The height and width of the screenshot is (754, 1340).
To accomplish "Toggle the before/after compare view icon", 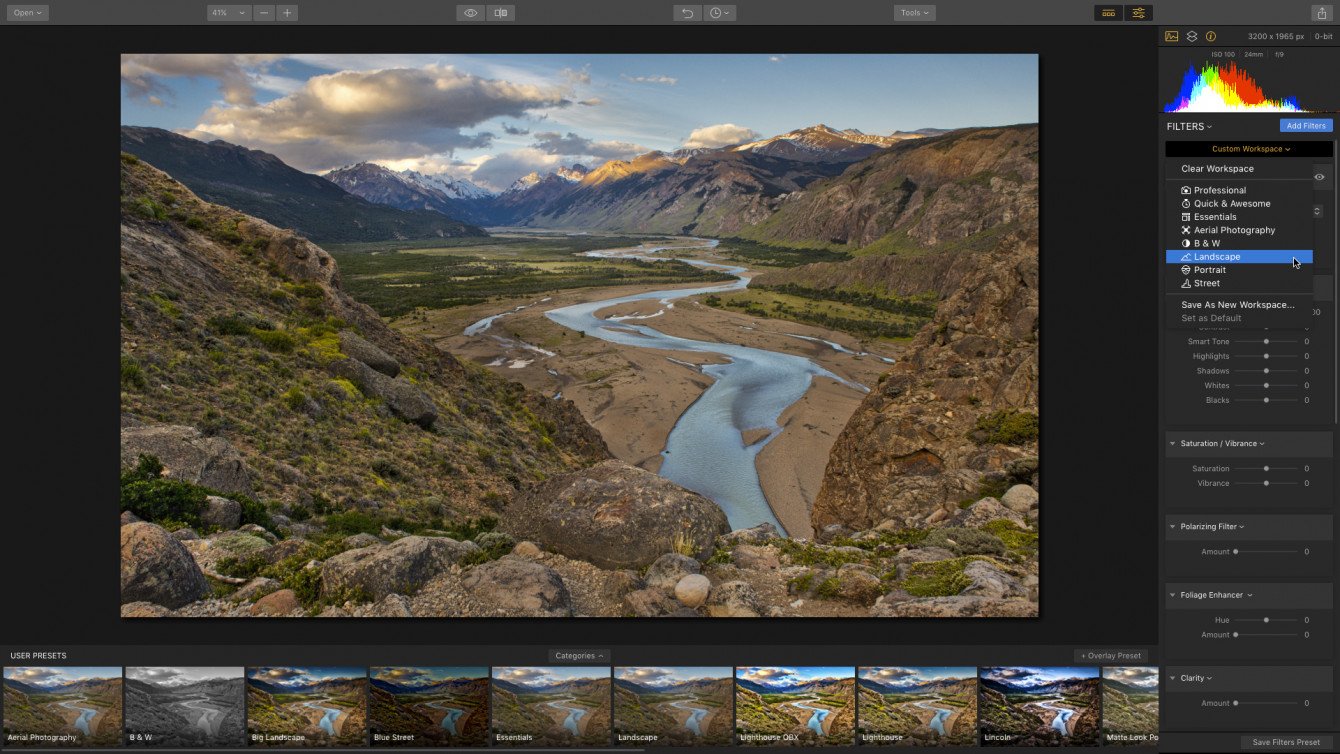I will 501,13.
